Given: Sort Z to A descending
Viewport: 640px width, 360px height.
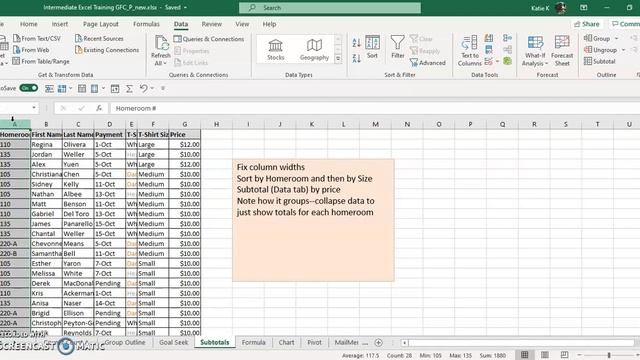Looking at the screenshot, I should (x=356, y=58).
